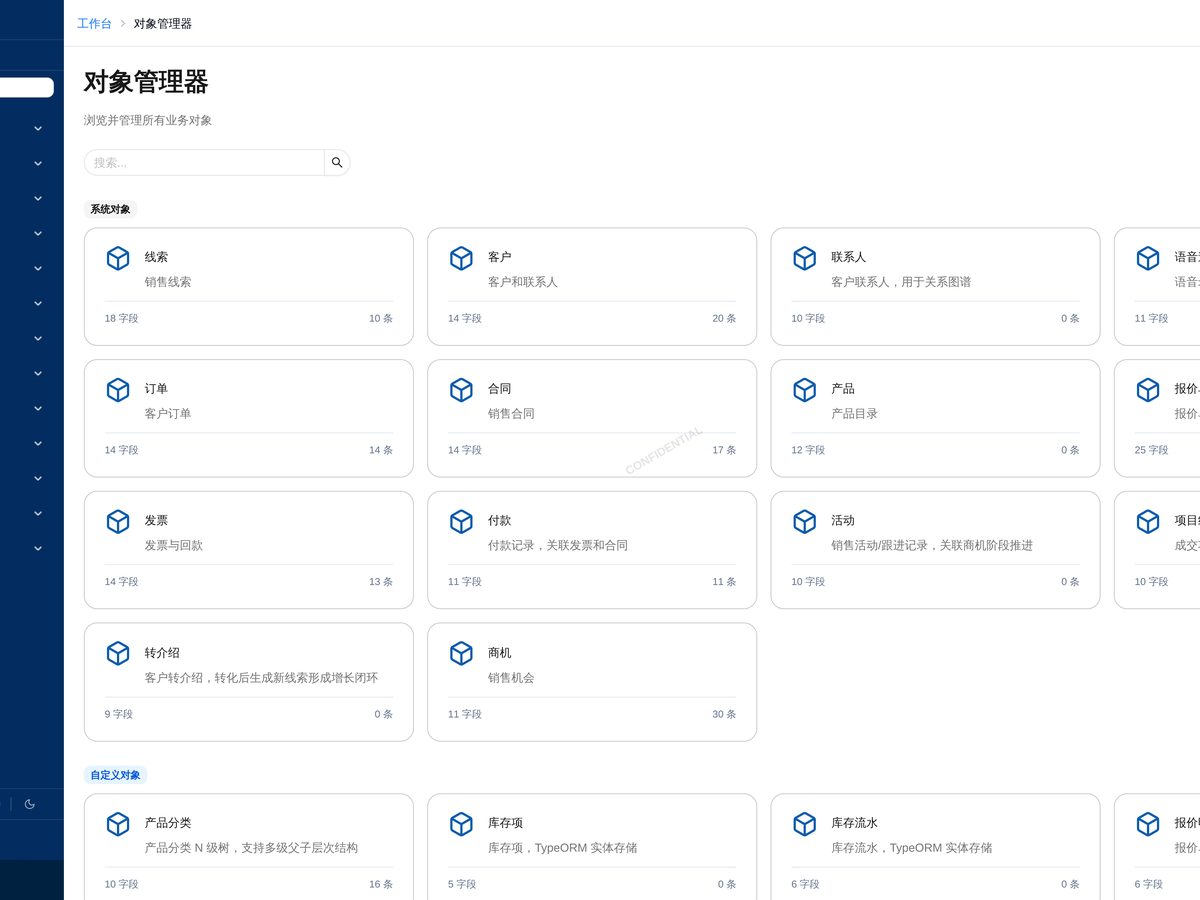Click the 自定义对象 section tag
Screen dimensions: 1200x900
116,775
